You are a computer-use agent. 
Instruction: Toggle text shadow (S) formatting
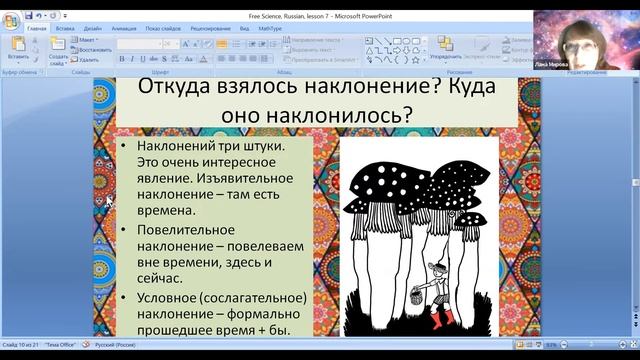[164, 59]
